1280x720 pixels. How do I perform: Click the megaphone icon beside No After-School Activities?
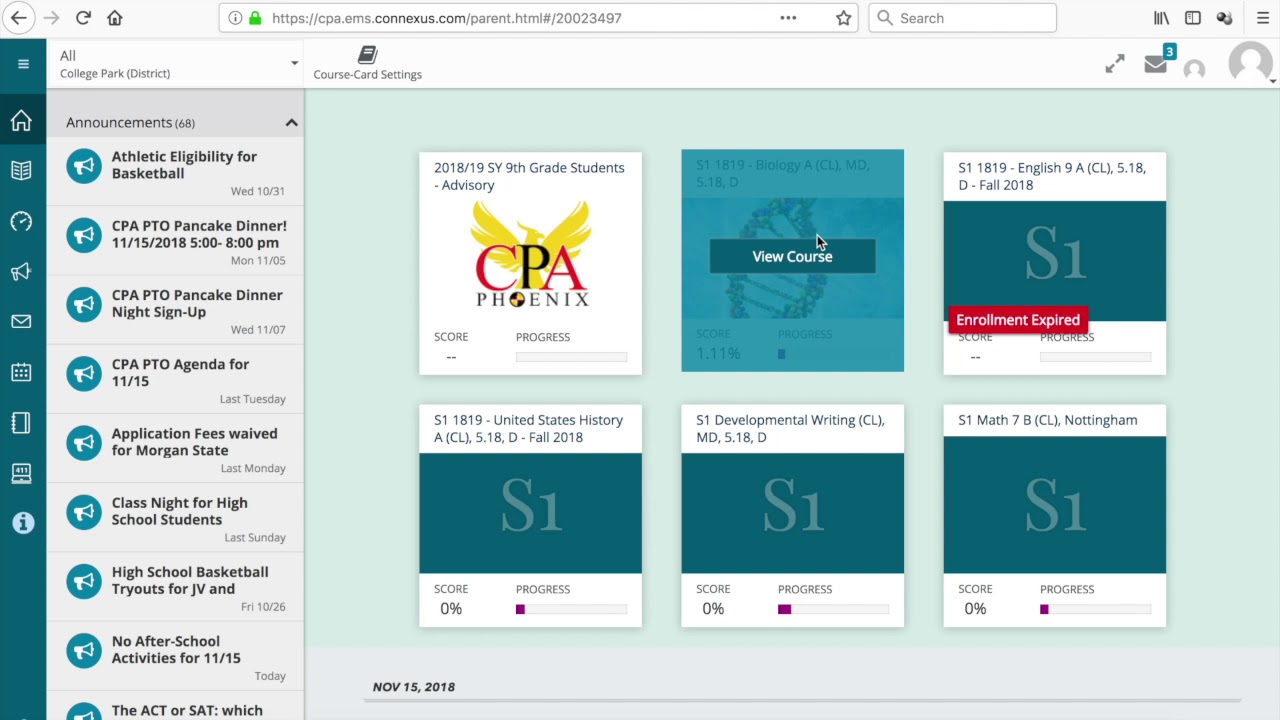pos(84,651)
